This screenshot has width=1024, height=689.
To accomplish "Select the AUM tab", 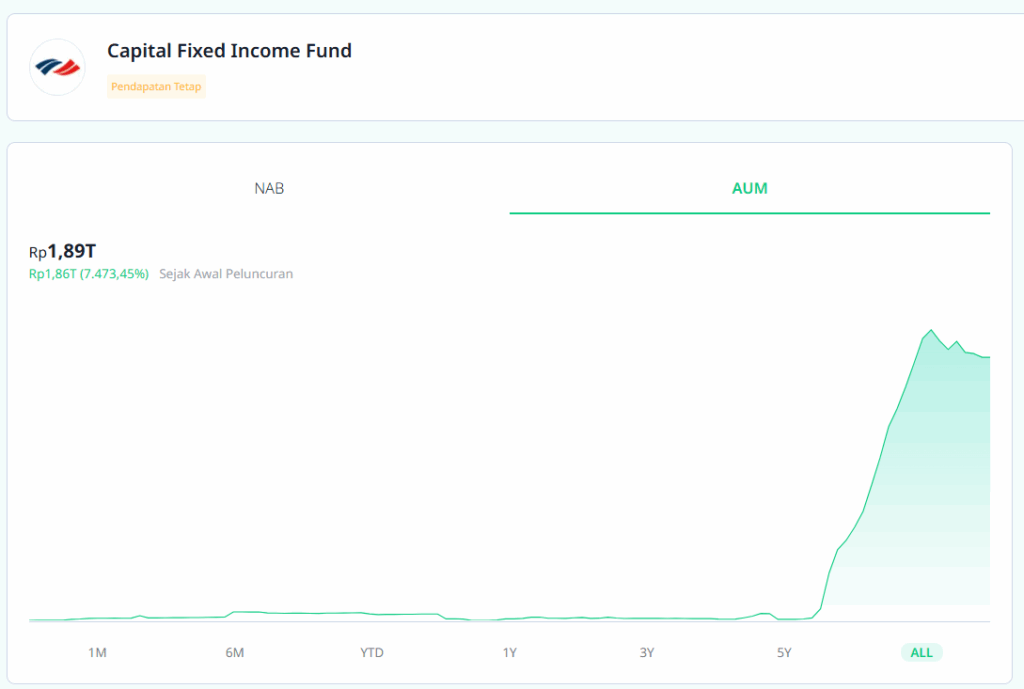I will (750, 189).
